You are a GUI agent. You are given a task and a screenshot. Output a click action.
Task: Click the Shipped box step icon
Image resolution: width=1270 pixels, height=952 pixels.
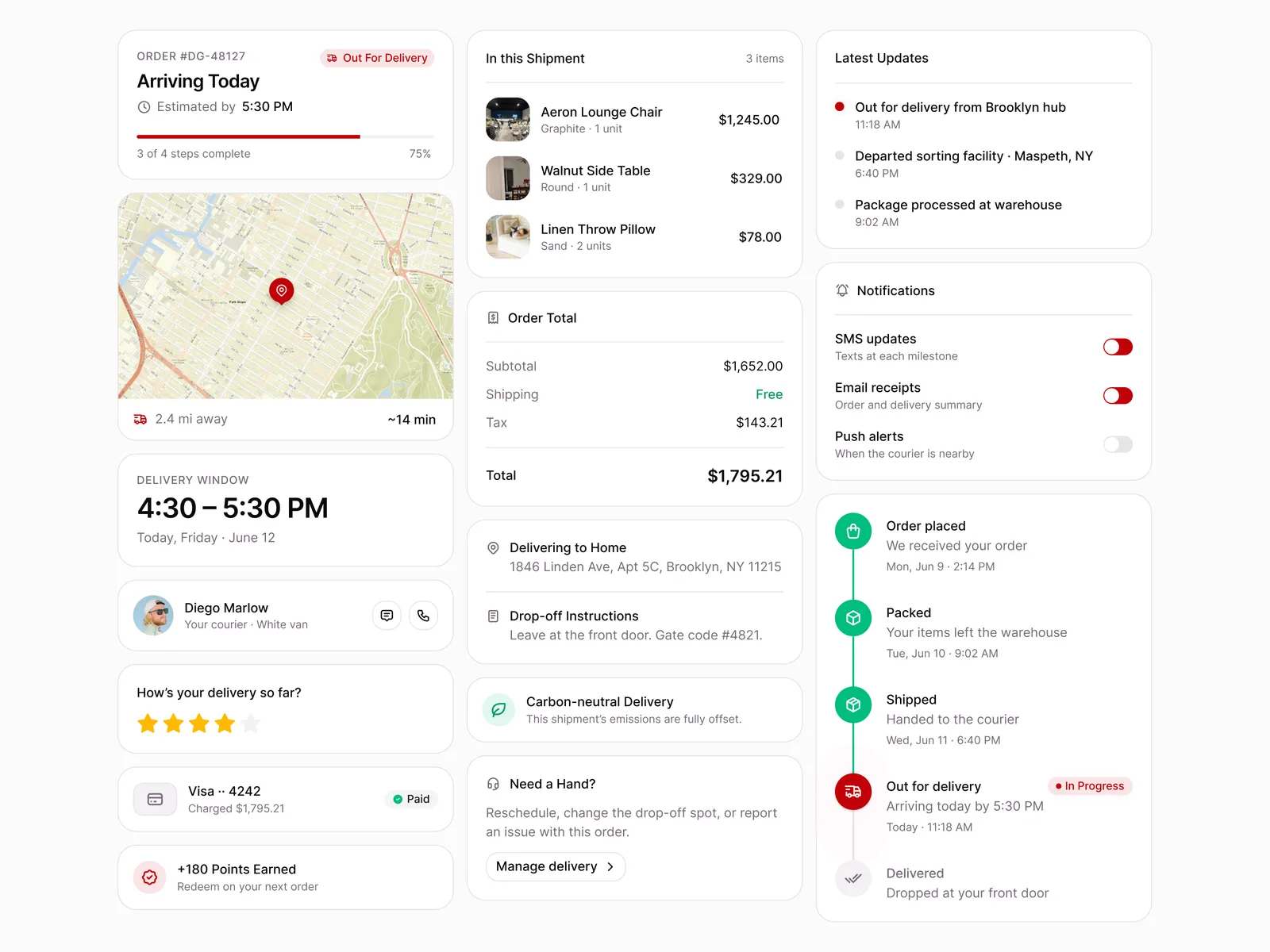coord(853,704)
